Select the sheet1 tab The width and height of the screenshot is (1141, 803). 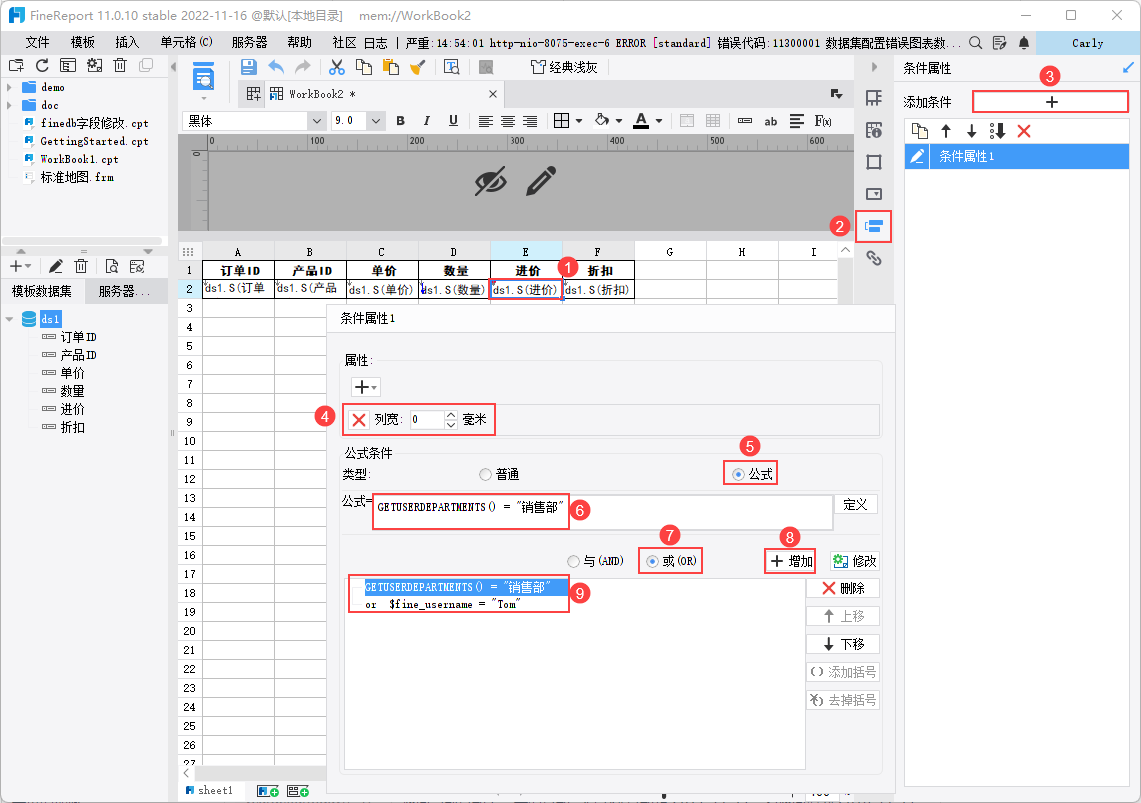[209, 791]
